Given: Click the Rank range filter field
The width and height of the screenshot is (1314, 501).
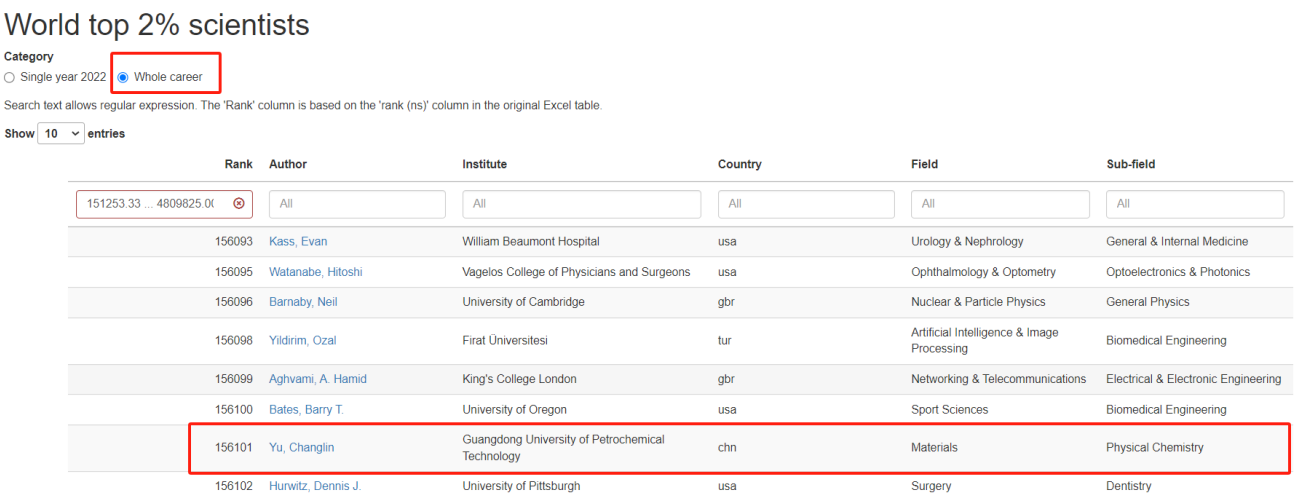Looking at the screenshot, I should coord(150,203).
